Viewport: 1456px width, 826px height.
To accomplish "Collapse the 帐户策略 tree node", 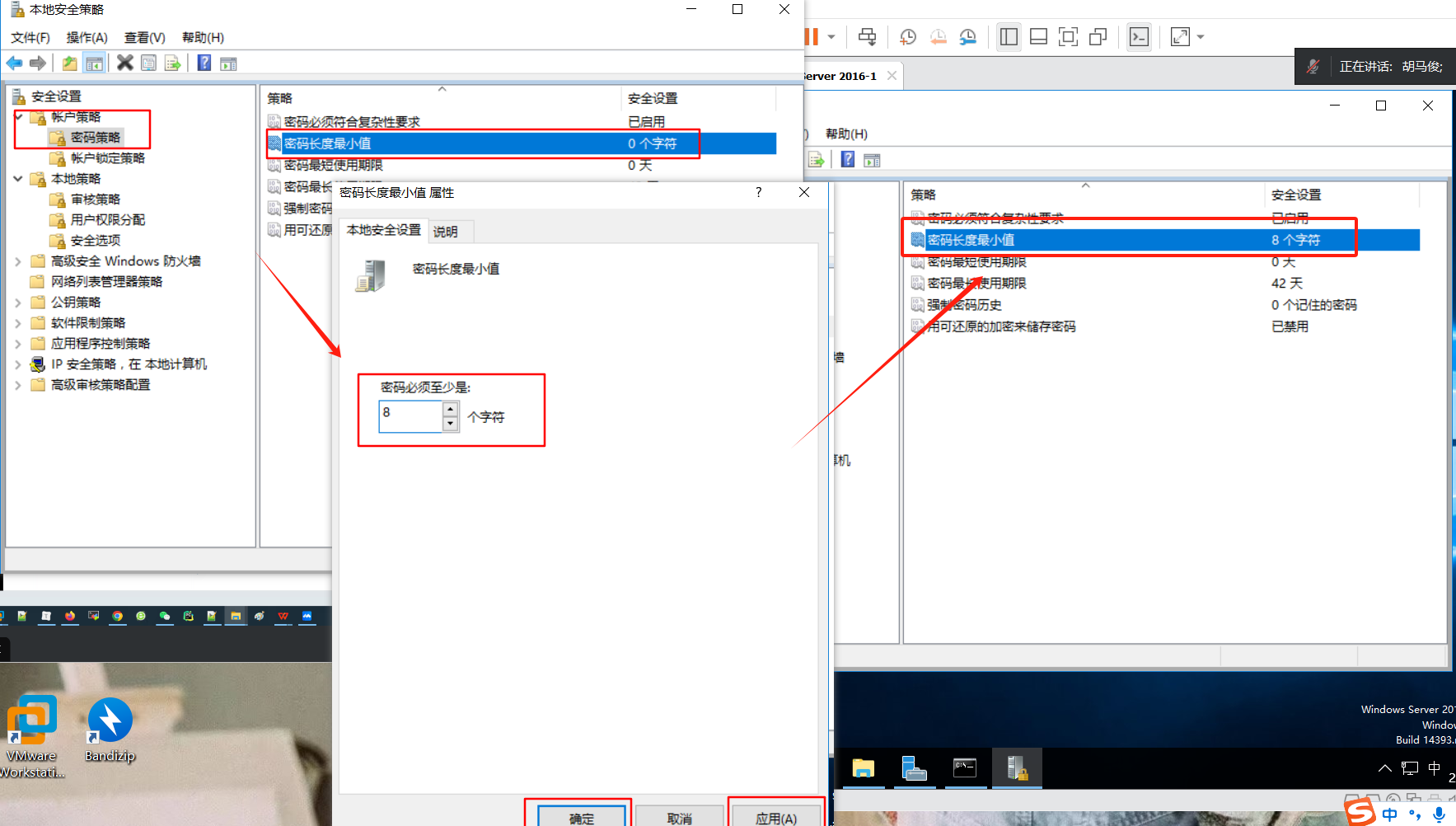I will [x=18, y=117].
